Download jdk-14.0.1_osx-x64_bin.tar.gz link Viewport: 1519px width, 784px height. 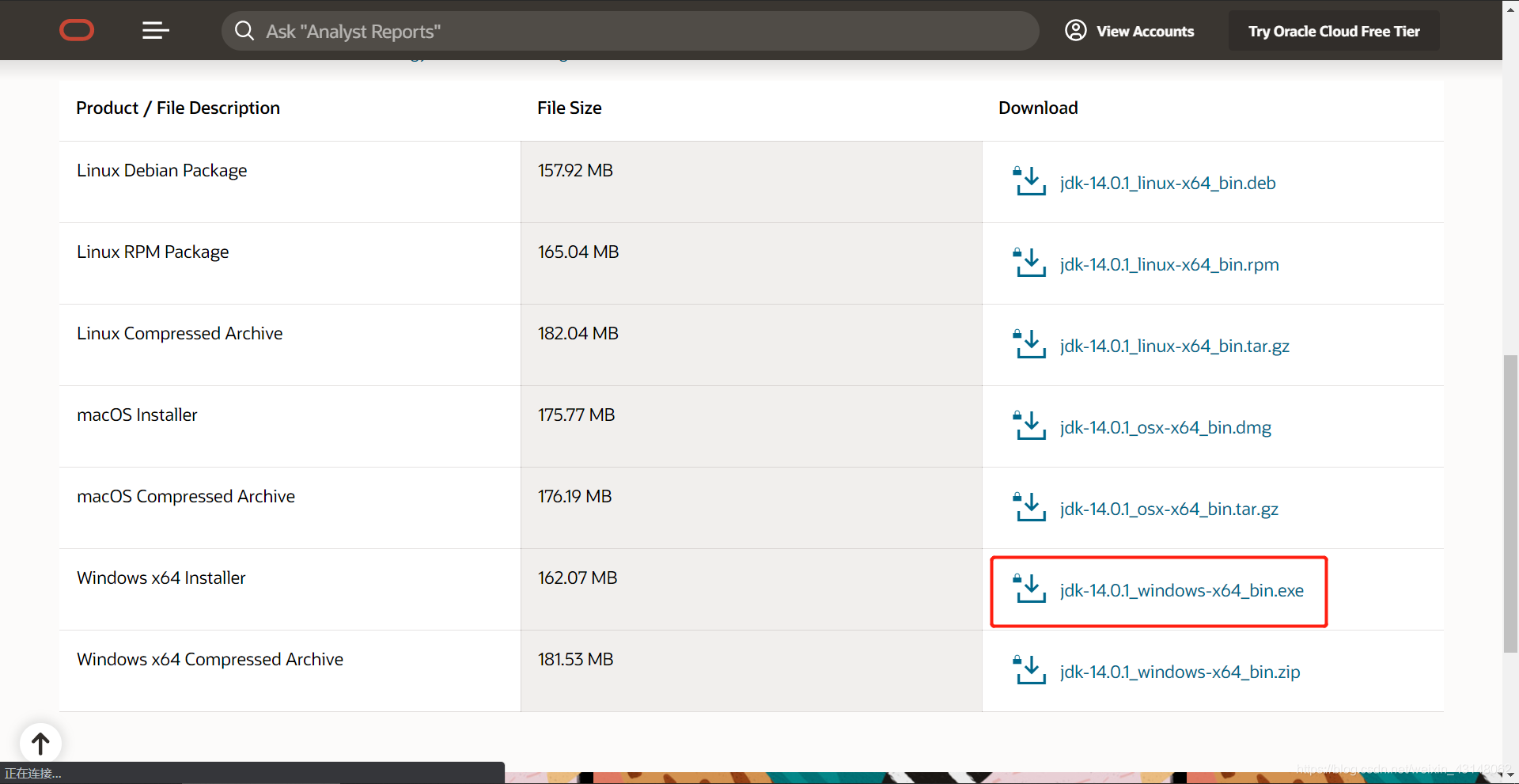click(1169, 509)
